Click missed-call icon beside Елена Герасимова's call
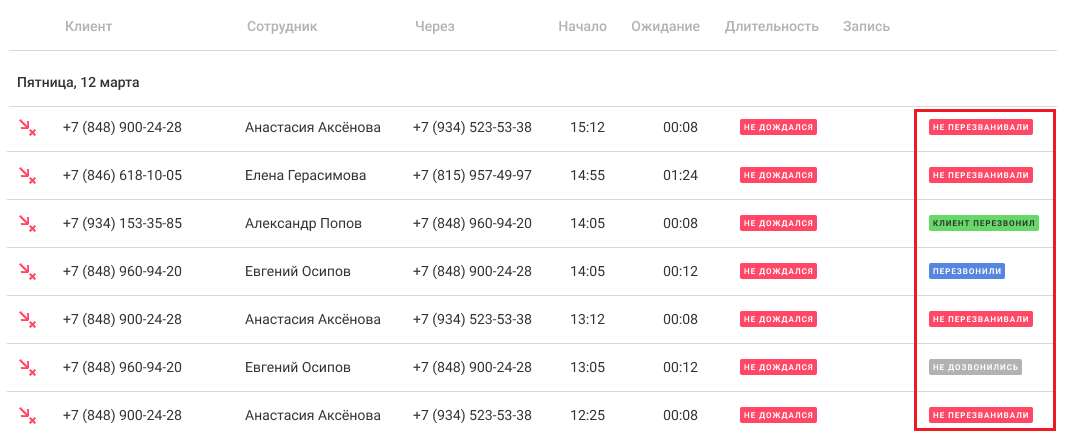1073x435 pixels. click(x=27, y=176)
